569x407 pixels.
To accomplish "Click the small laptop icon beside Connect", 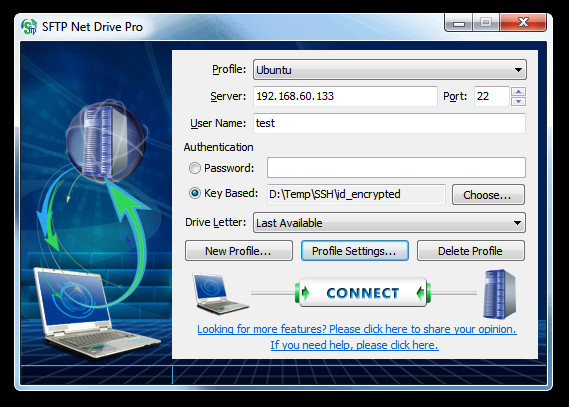I will pos(220,293).
